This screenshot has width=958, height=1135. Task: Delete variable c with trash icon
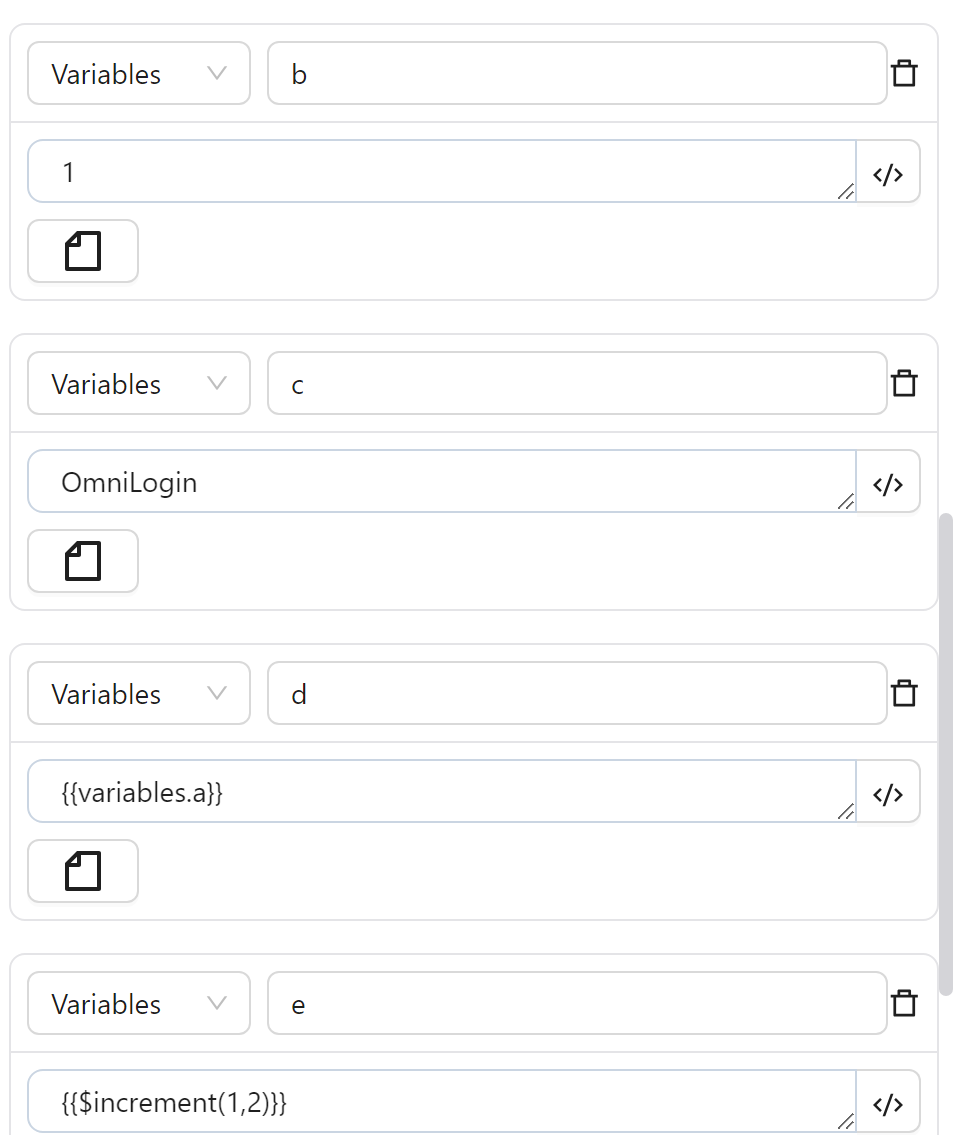pyautogui.click(x=904, y=384)
